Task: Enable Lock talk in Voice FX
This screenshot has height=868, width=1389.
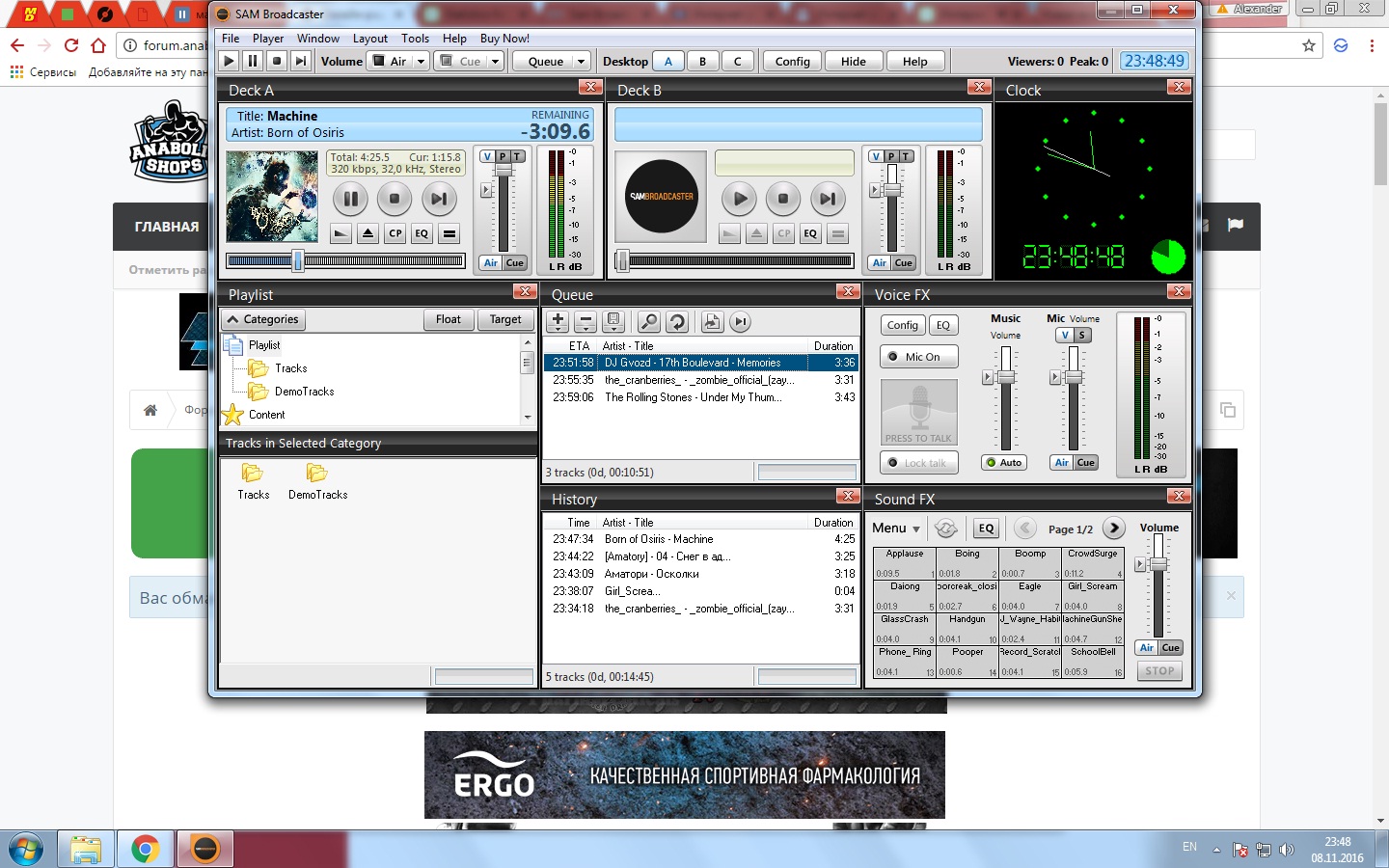Action: click(x=919, y=463)
